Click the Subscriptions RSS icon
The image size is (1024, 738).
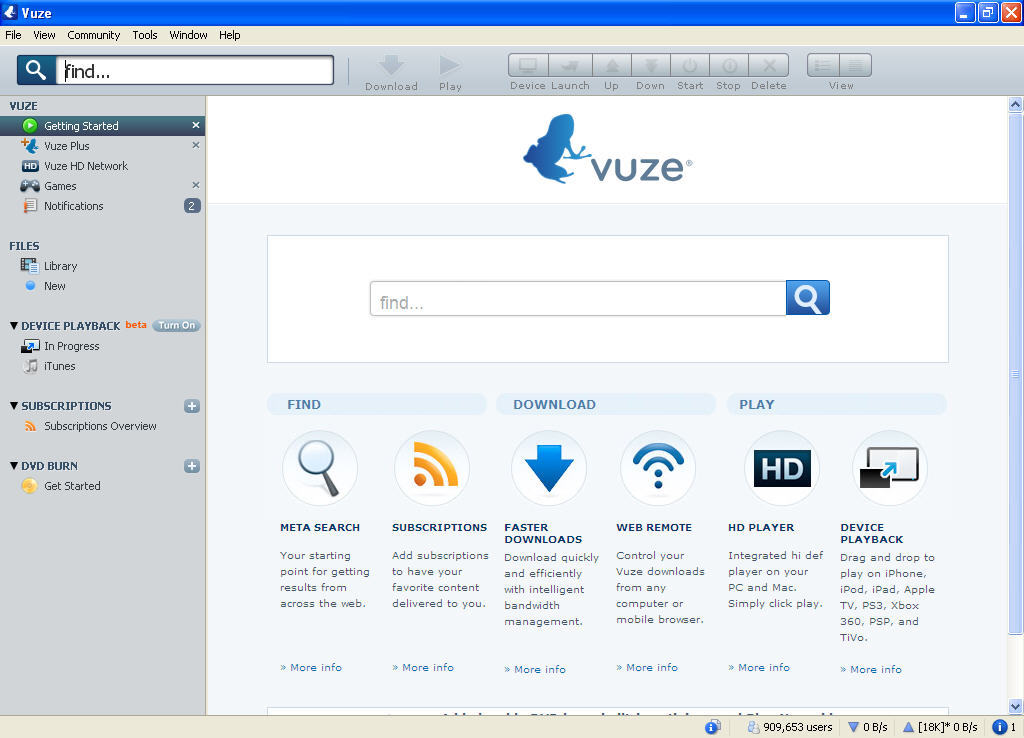point(432,466)
